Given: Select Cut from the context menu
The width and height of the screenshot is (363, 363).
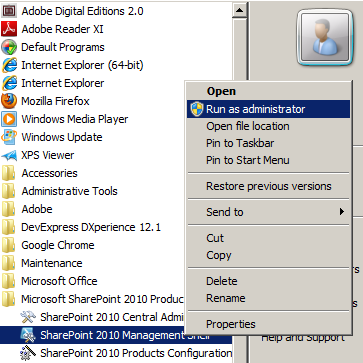Looking at the screenshot, I should coord(268,238).
